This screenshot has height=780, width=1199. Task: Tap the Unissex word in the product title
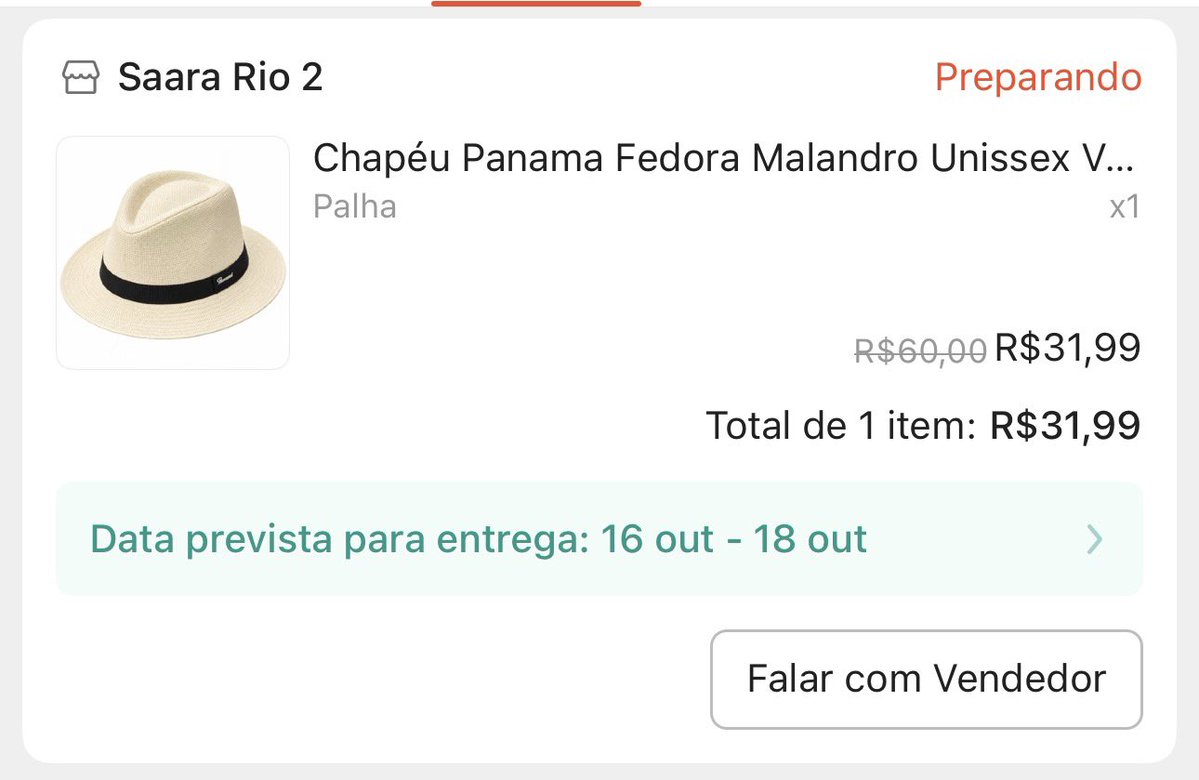[999, 158]
